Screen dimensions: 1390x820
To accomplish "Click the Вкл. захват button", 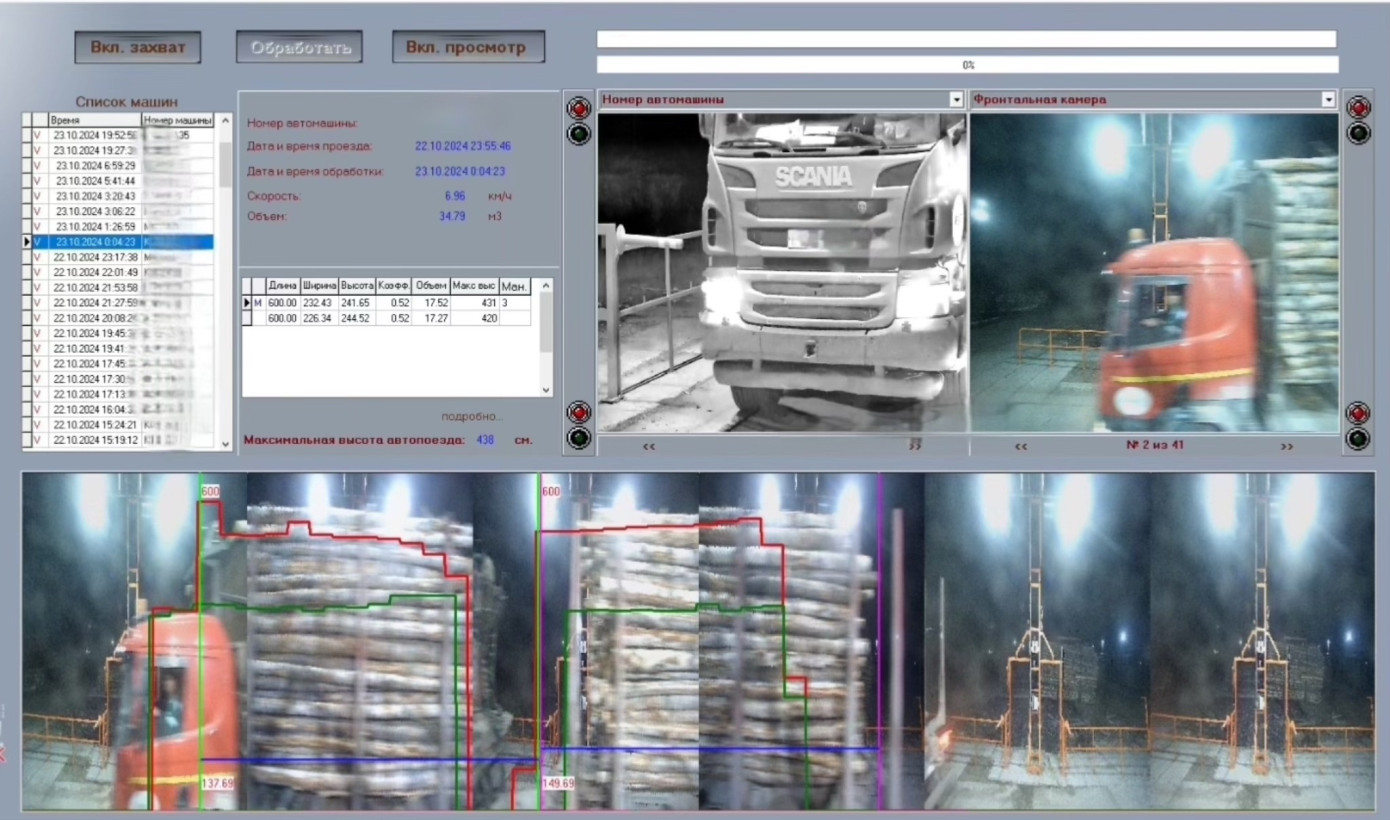I will coord(138,47).
